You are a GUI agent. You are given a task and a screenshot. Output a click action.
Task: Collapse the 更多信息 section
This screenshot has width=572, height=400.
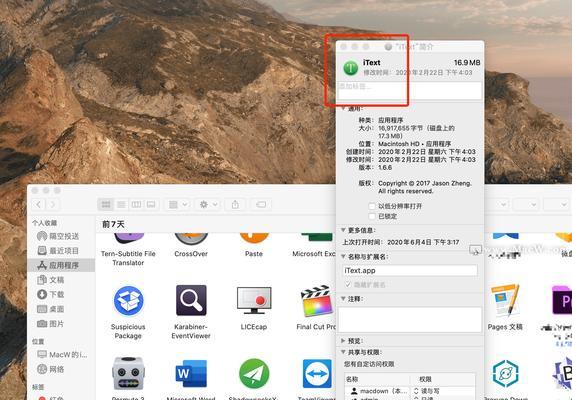(x=343, y=230)
